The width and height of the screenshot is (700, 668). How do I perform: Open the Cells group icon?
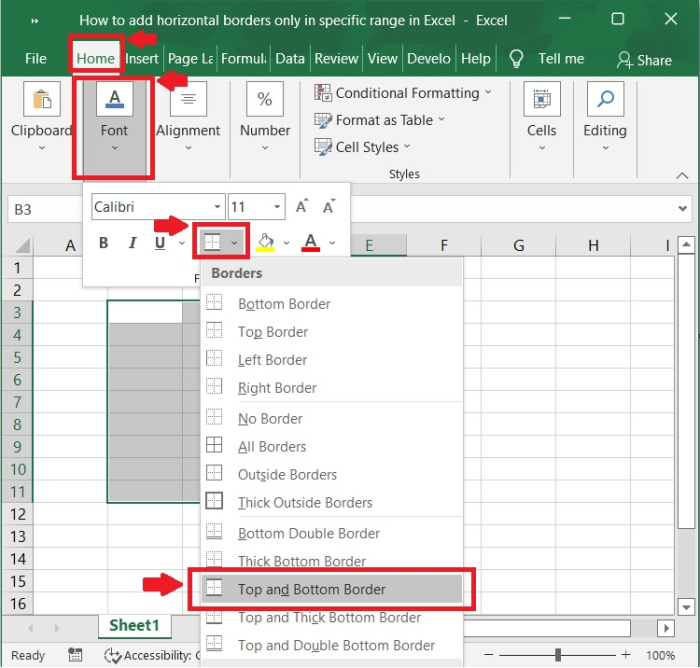tap(542, 99)
